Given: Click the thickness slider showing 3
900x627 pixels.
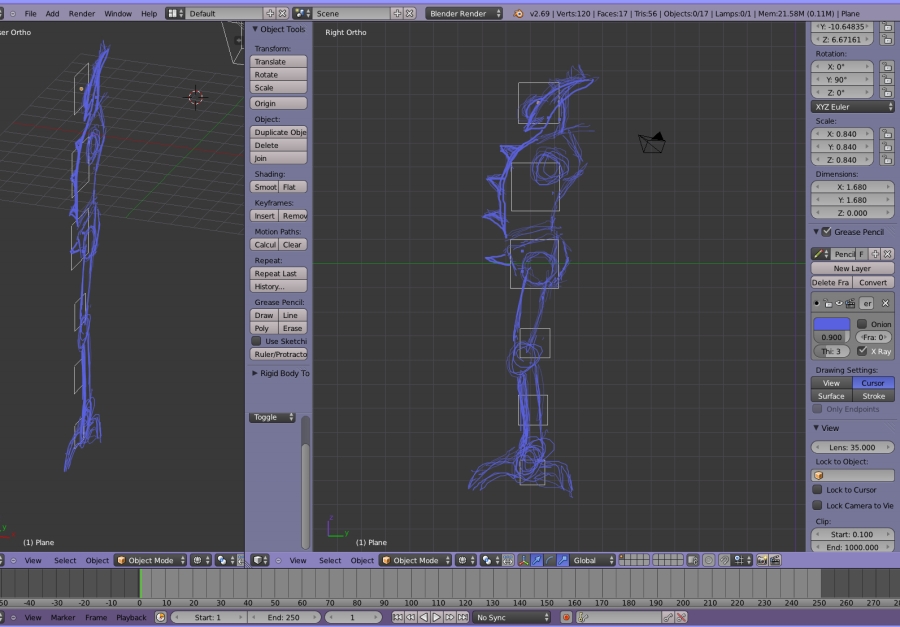Looking at the screenshot, I should click(x=831, y=351).
